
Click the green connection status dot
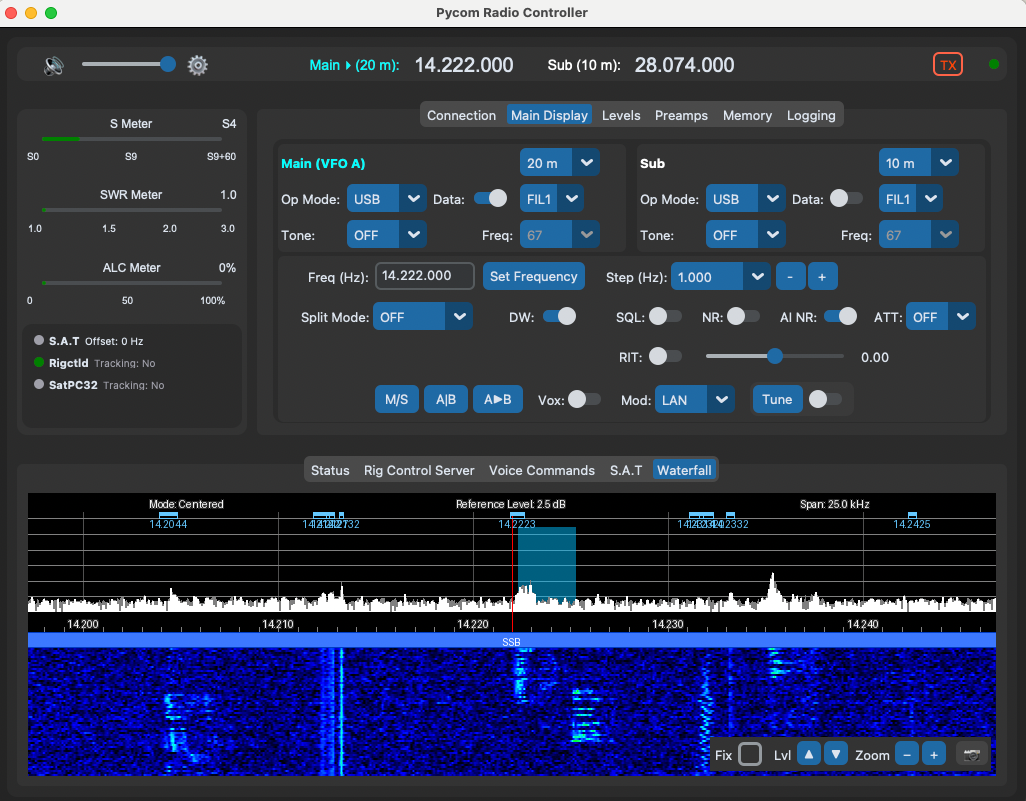[994, 64]
